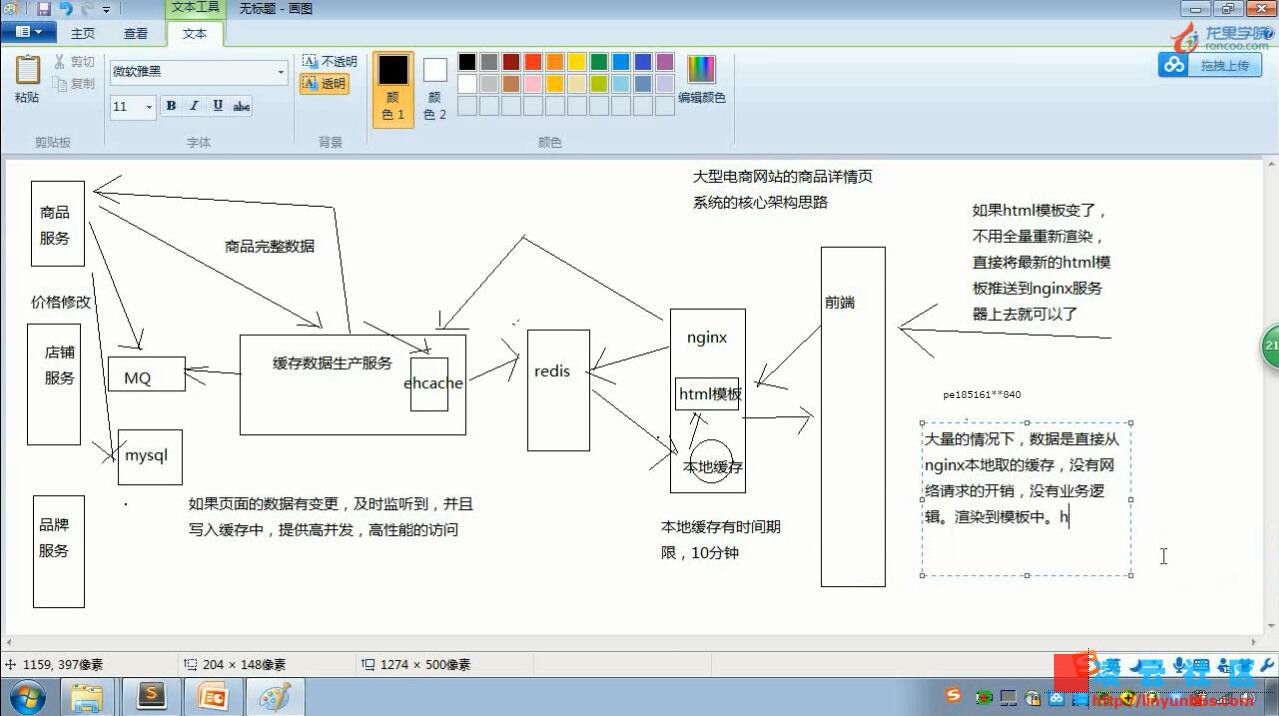Toggle bold text formatting

[171, 106]
